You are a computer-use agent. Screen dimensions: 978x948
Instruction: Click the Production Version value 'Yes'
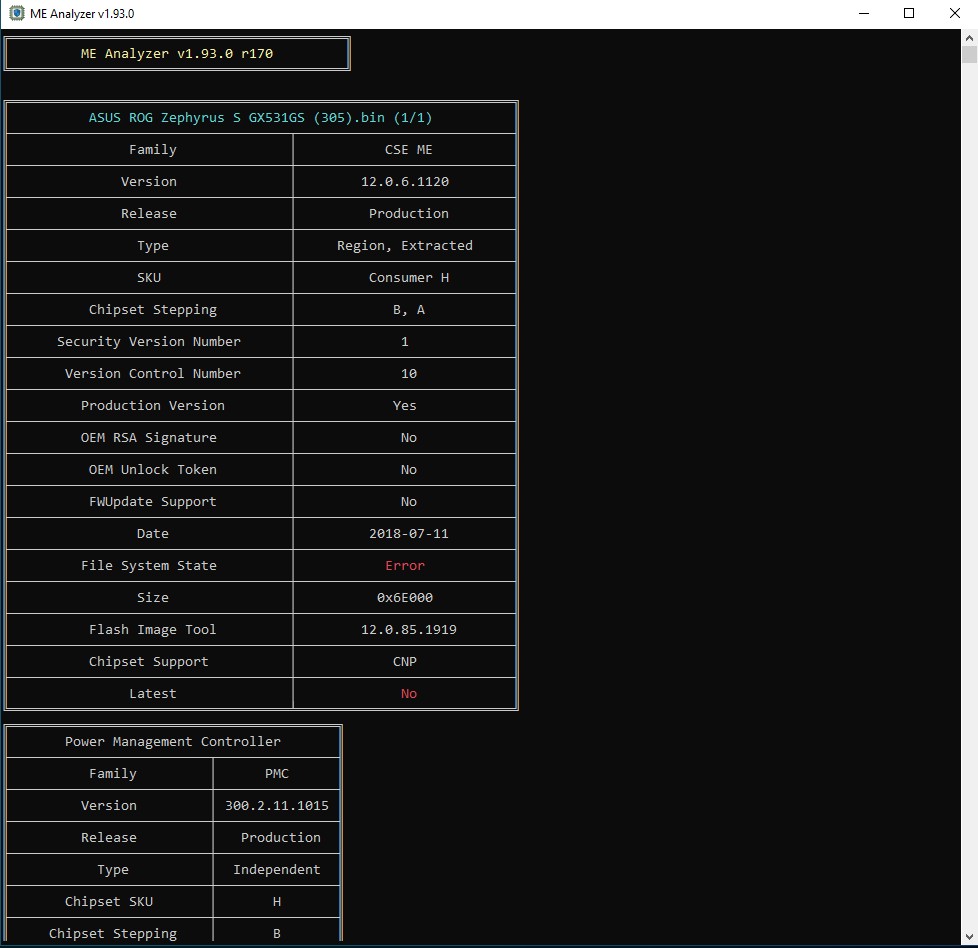(405, 405)
